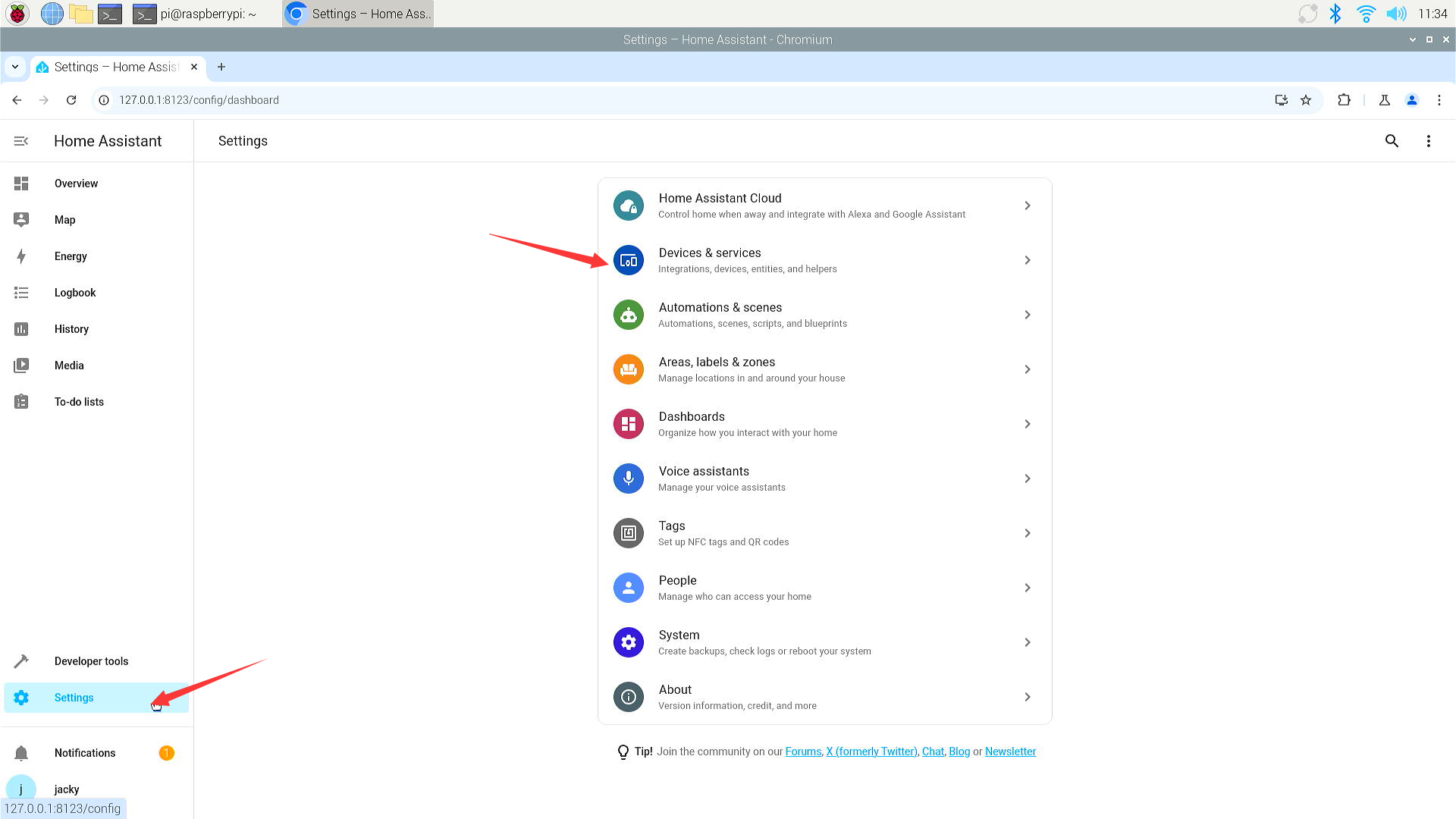Expand Devices & services chevron

coord(1028,260)
